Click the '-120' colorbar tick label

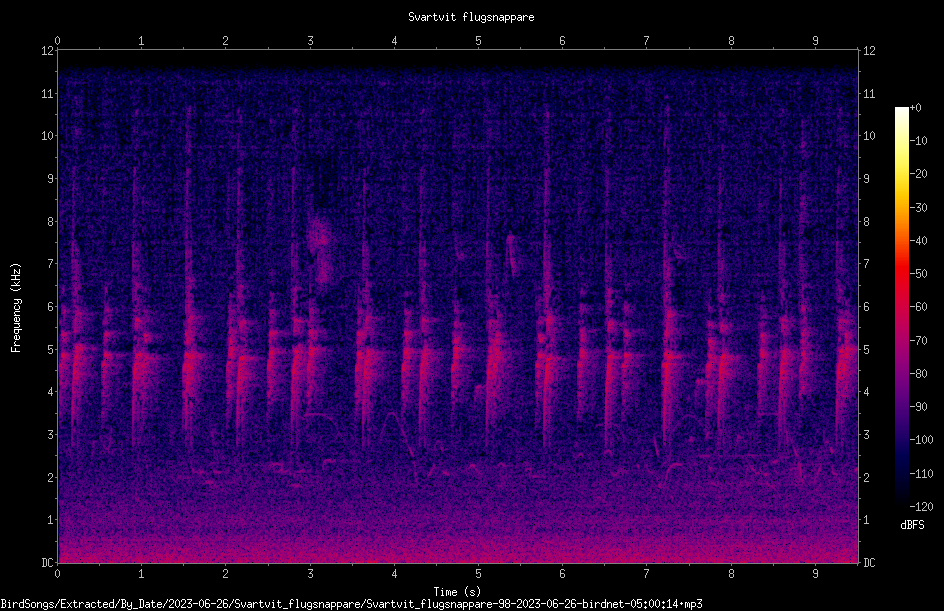[x=921, y=507]
